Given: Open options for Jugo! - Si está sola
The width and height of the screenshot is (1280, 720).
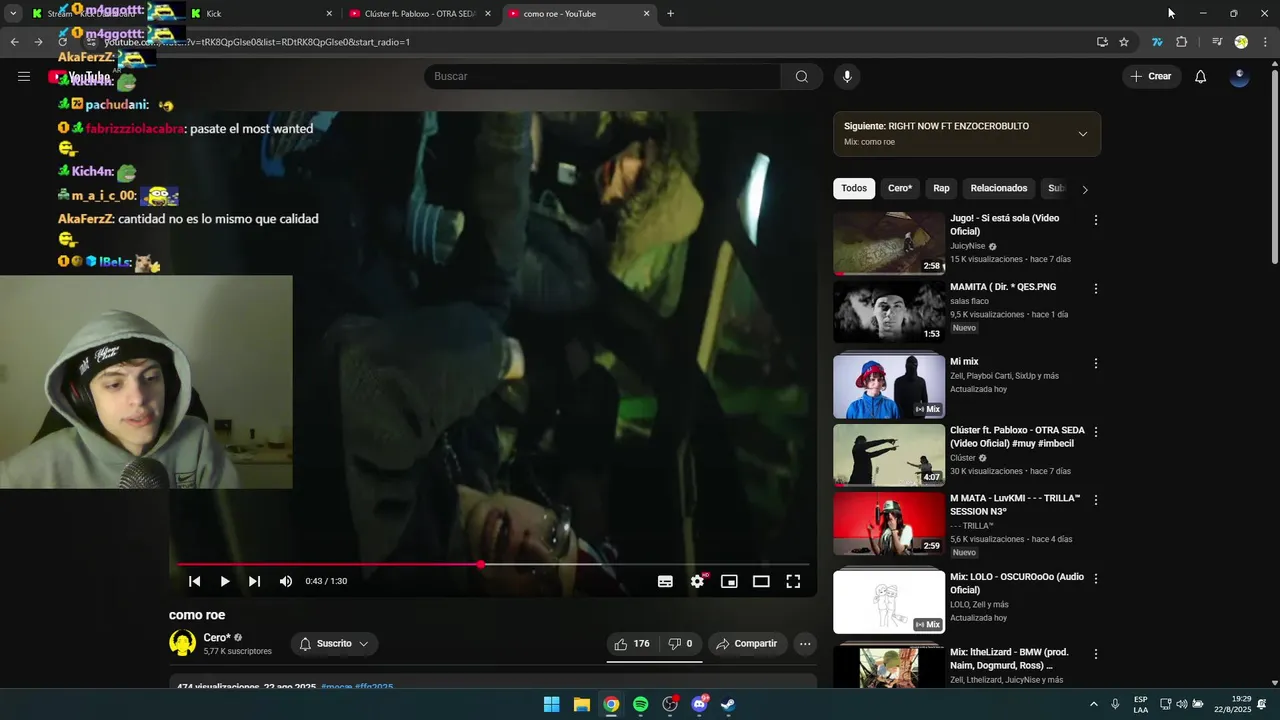Looking at the screenshot, I should tap(1096, 220).
